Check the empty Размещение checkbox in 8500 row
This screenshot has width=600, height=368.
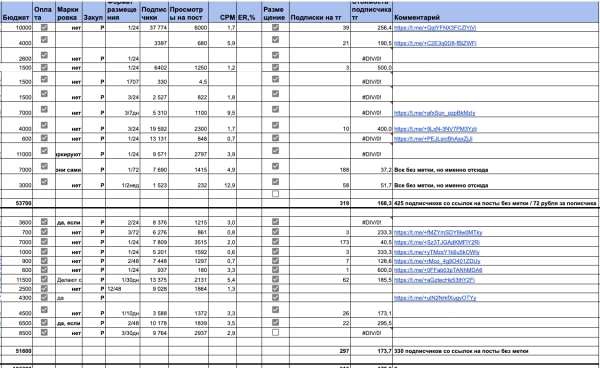pos(275,332)
